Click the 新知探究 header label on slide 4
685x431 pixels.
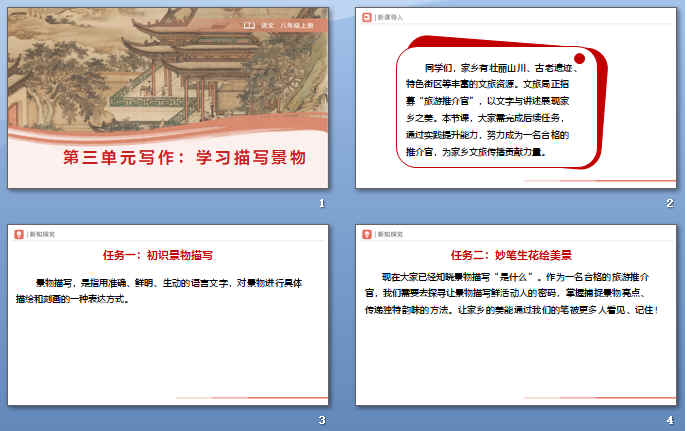point(389,235)
